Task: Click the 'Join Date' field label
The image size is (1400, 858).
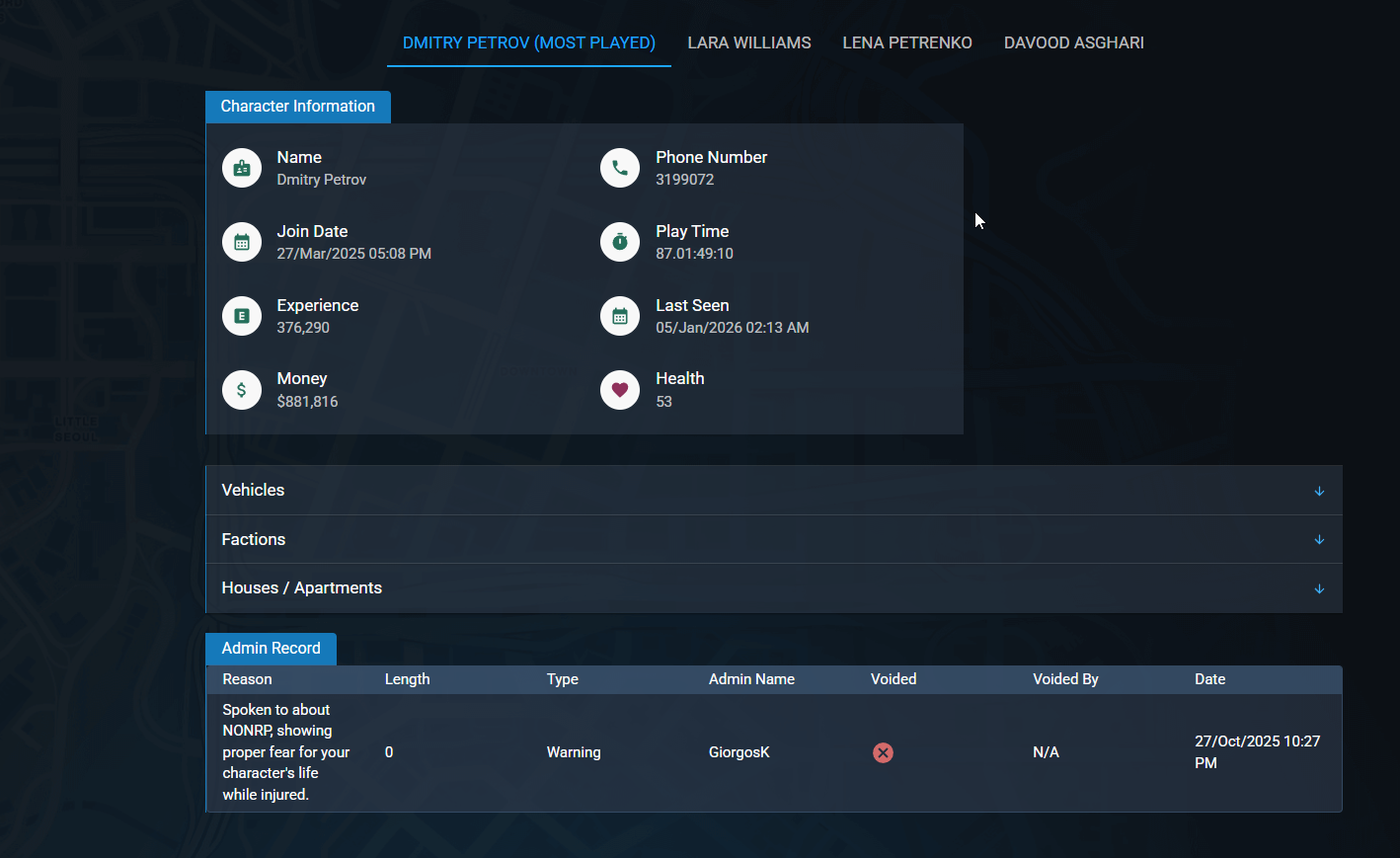Action: [x=312, y=231]
